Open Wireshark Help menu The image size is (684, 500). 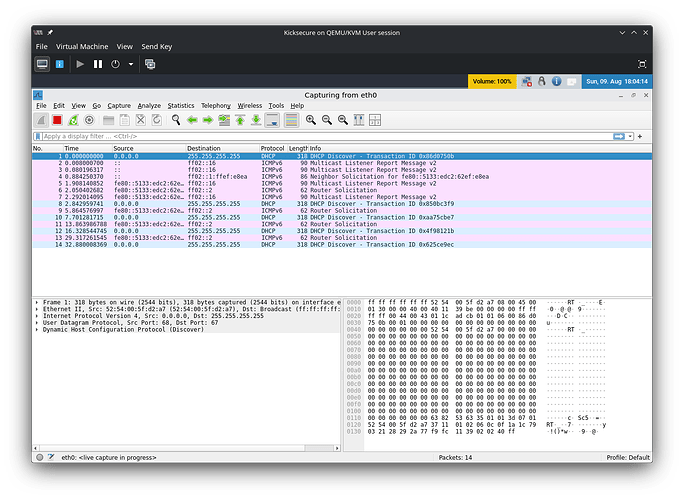pyautogui.click(x=297, y=106)
